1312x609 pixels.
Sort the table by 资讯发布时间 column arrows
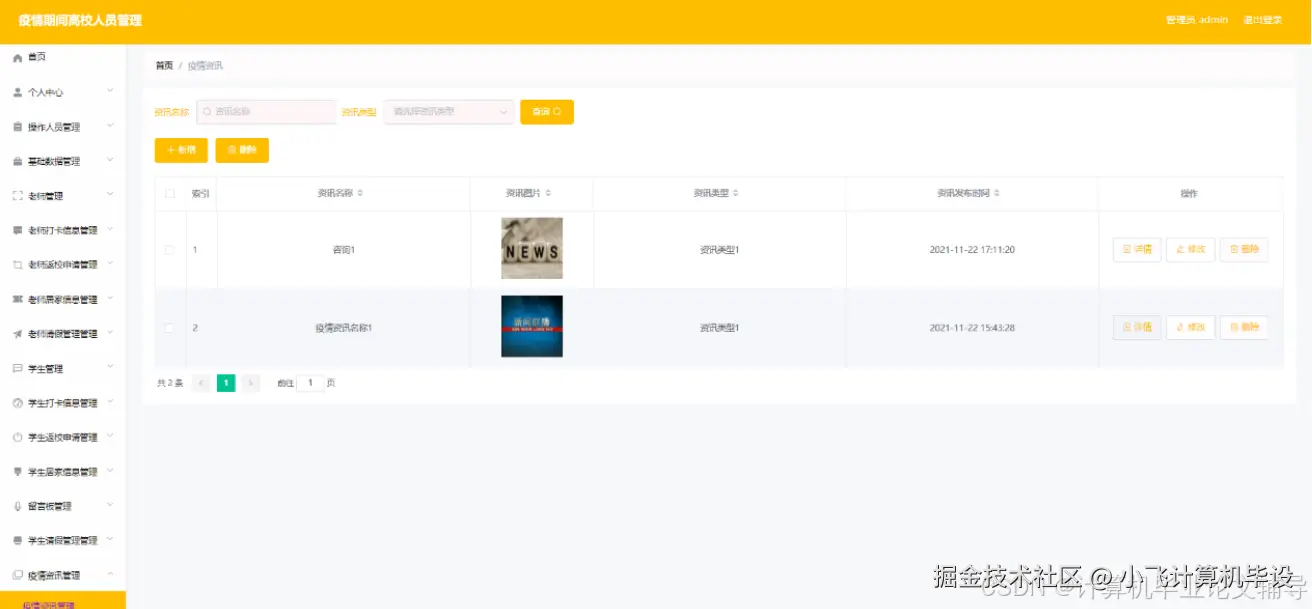pos(997,193)
